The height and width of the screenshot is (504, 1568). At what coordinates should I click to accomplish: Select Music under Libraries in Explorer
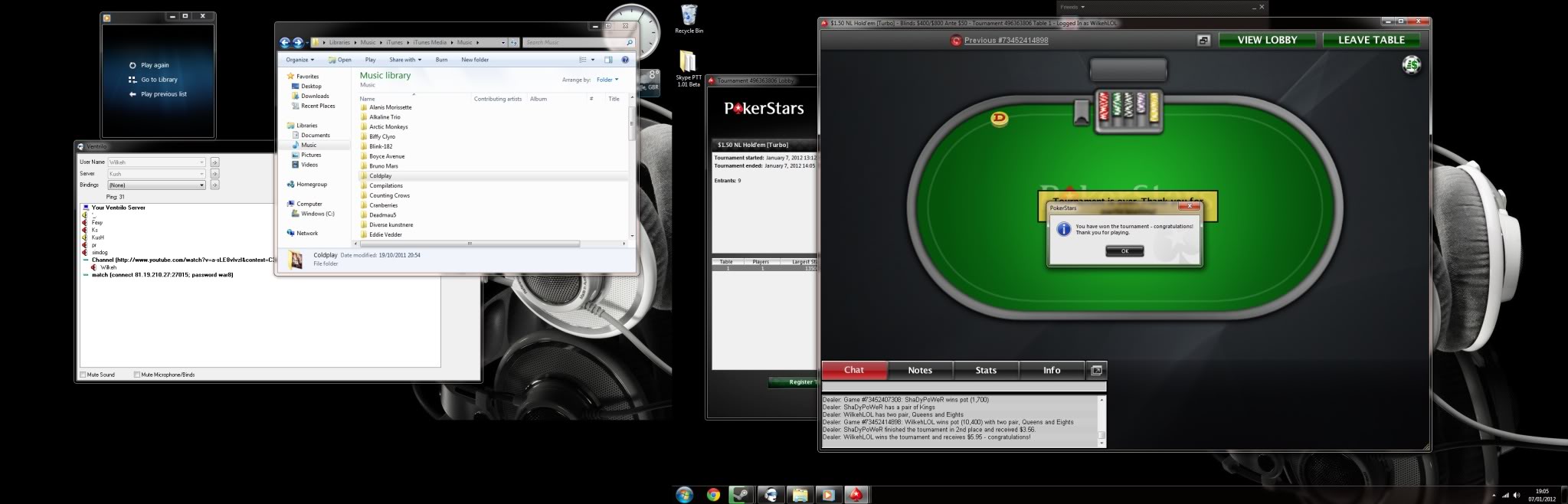click(x=309, y=145)
